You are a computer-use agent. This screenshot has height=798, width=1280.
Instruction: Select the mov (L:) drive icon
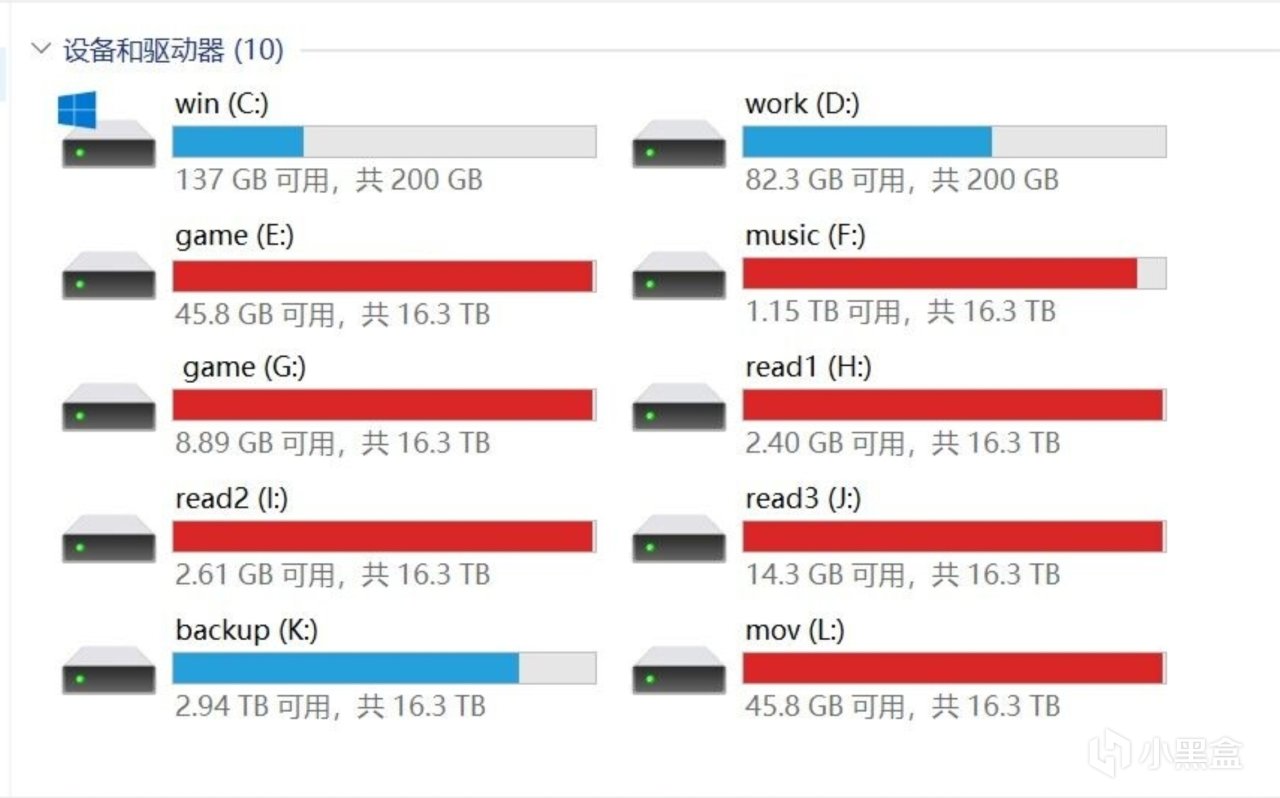click(679, 670)
